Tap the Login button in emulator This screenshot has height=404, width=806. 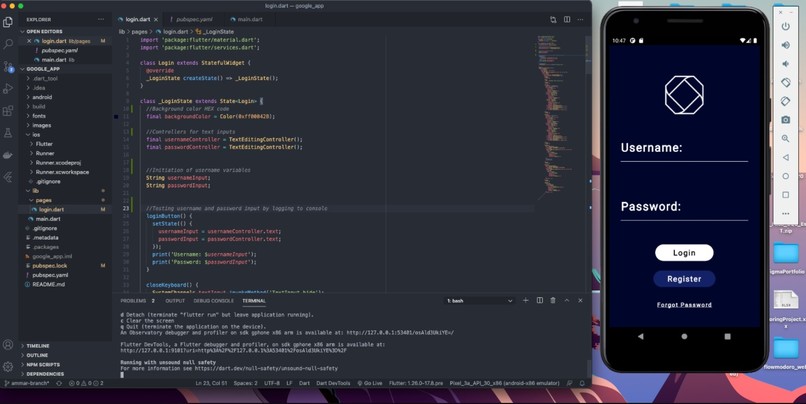click(684, 253)
